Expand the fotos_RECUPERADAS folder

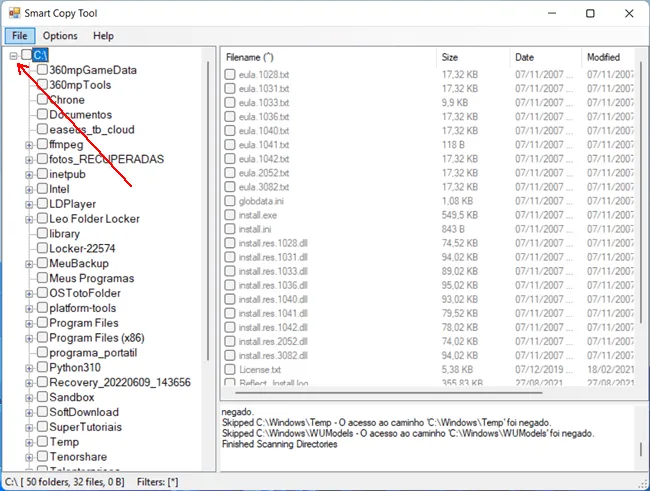click(x=29, y=160)
